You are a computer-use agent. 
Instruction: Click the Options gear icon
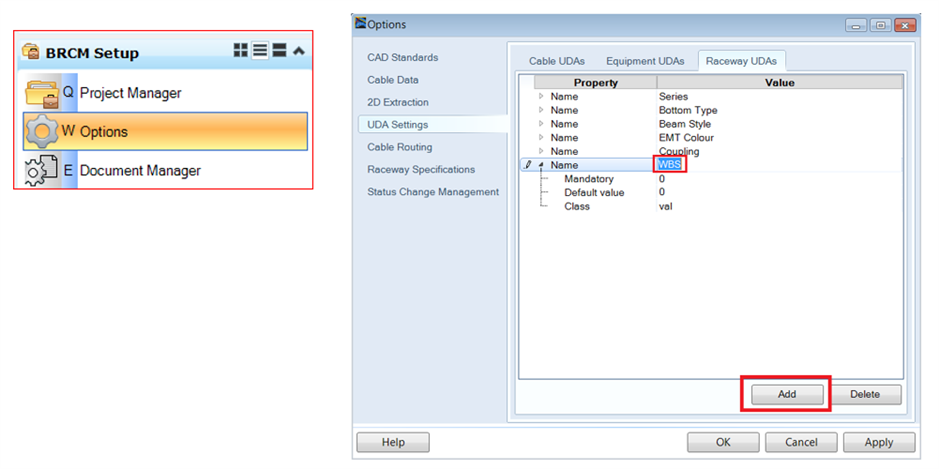click(42, 131)
